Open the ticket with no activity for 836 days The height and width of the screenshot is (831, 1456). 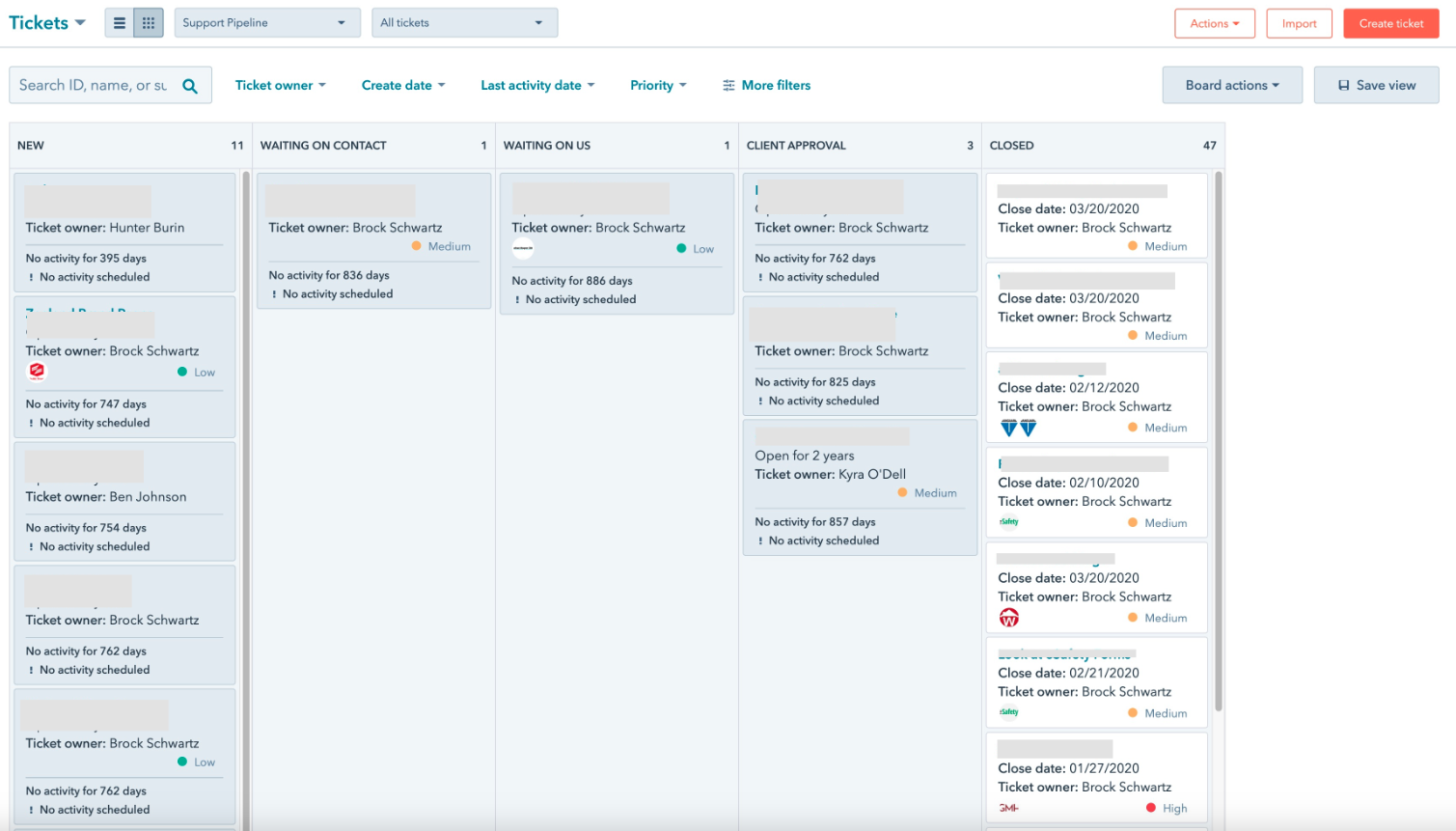tap(373, 241)
